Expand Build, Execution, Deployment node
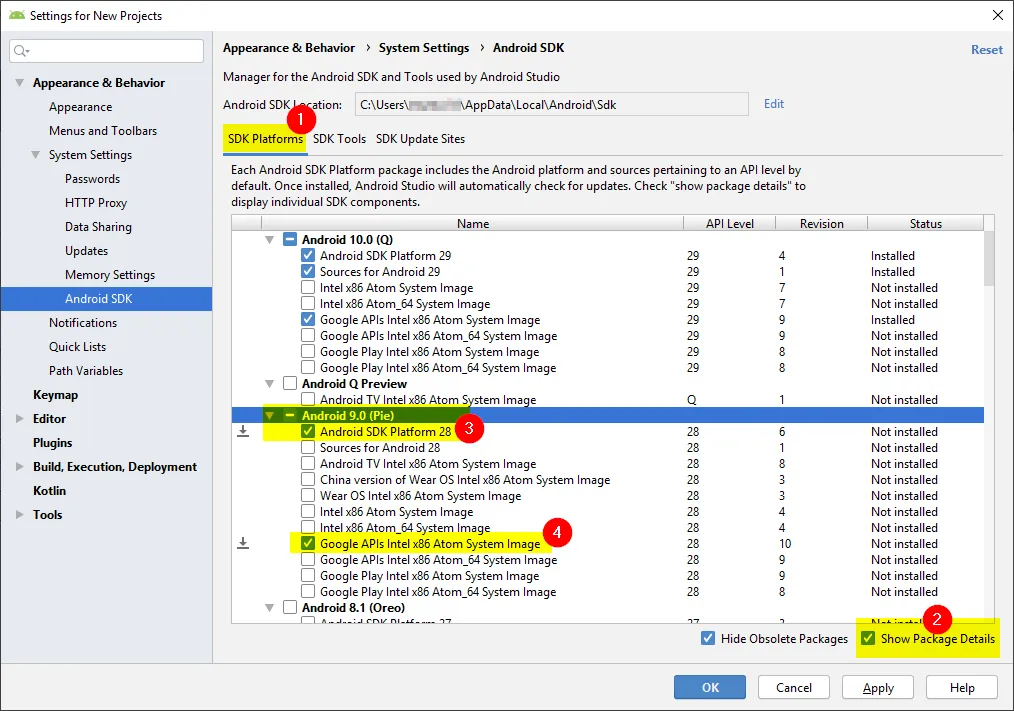 19,466
